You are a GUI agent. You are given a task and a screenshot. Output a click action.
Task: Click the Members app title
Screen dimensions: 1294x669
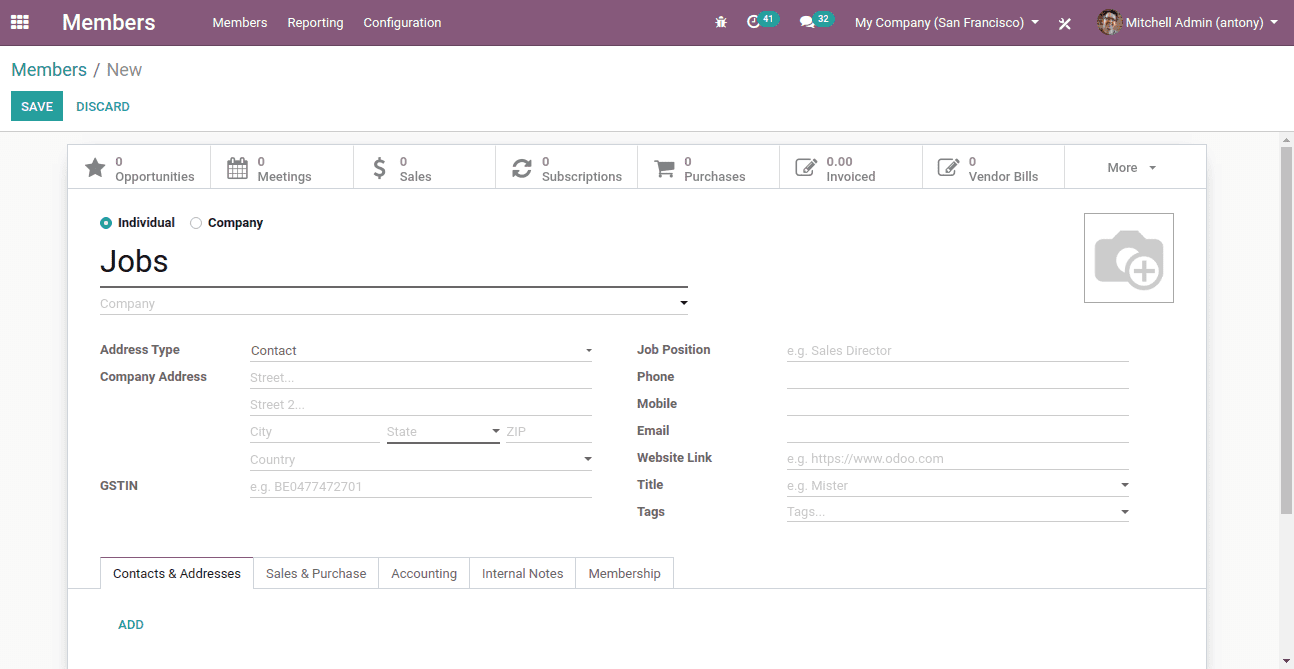109,22
